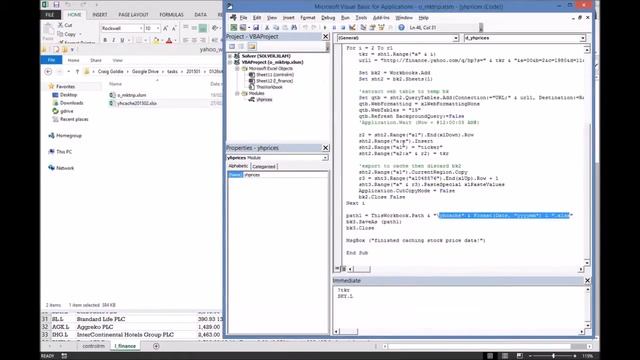Click the Paste button in Excel ribbon
The image size is (640, 360).
48,32
